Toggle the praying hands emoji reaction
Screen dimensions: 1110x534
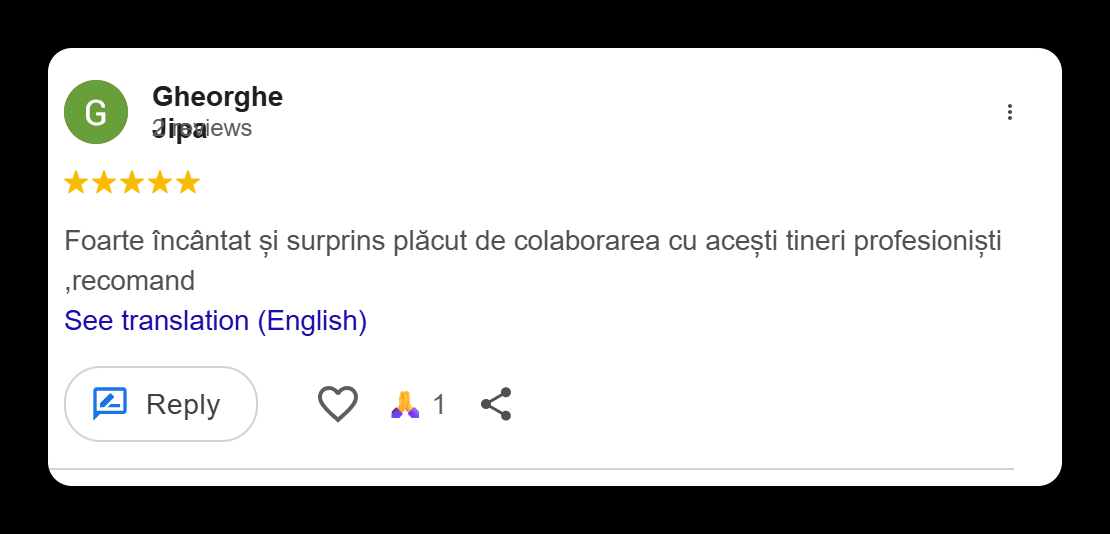pyautogui.click(x=405, y=404)
